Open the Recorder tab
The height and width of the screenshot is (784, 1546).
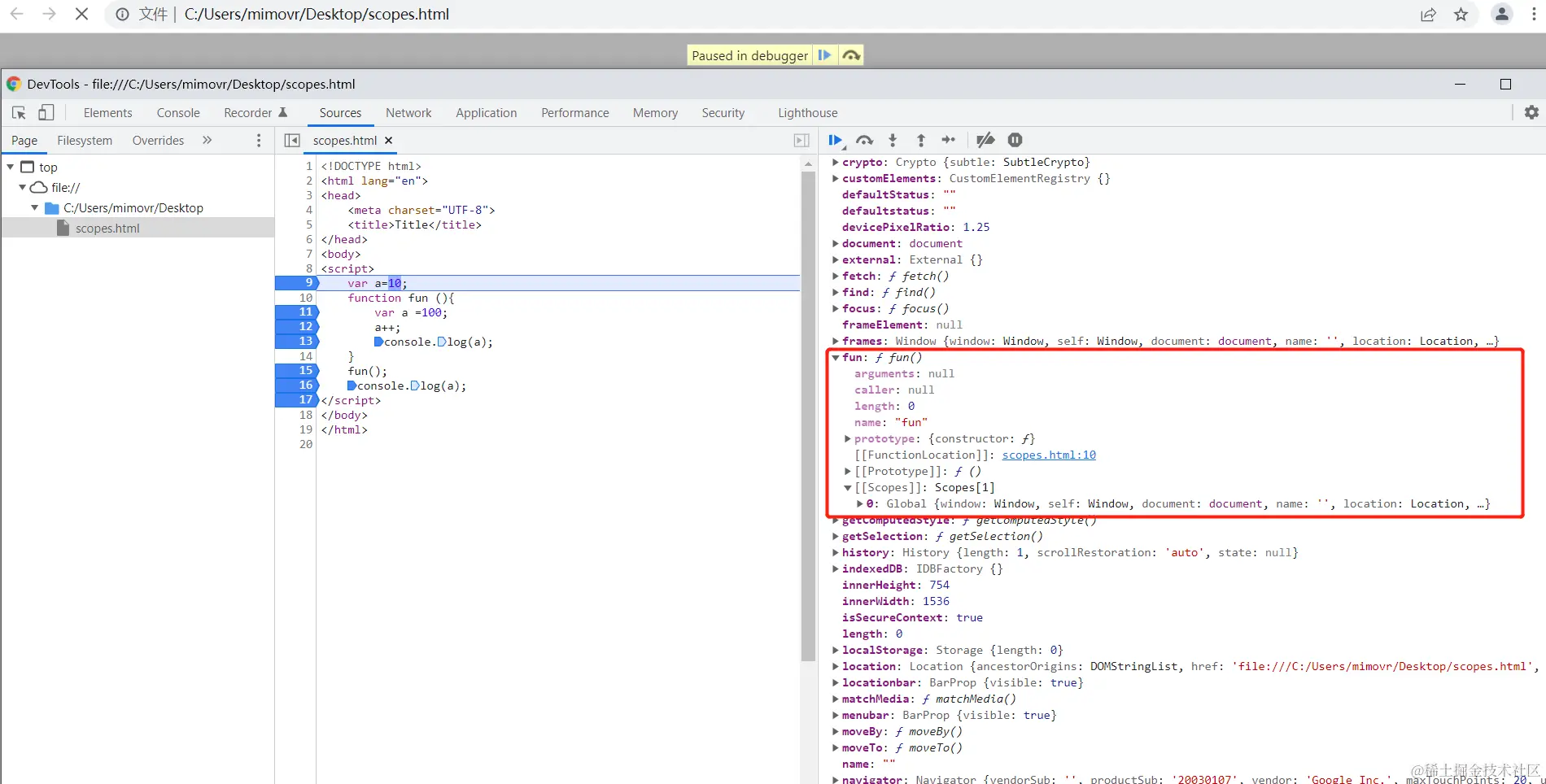(x=255, y=113)
